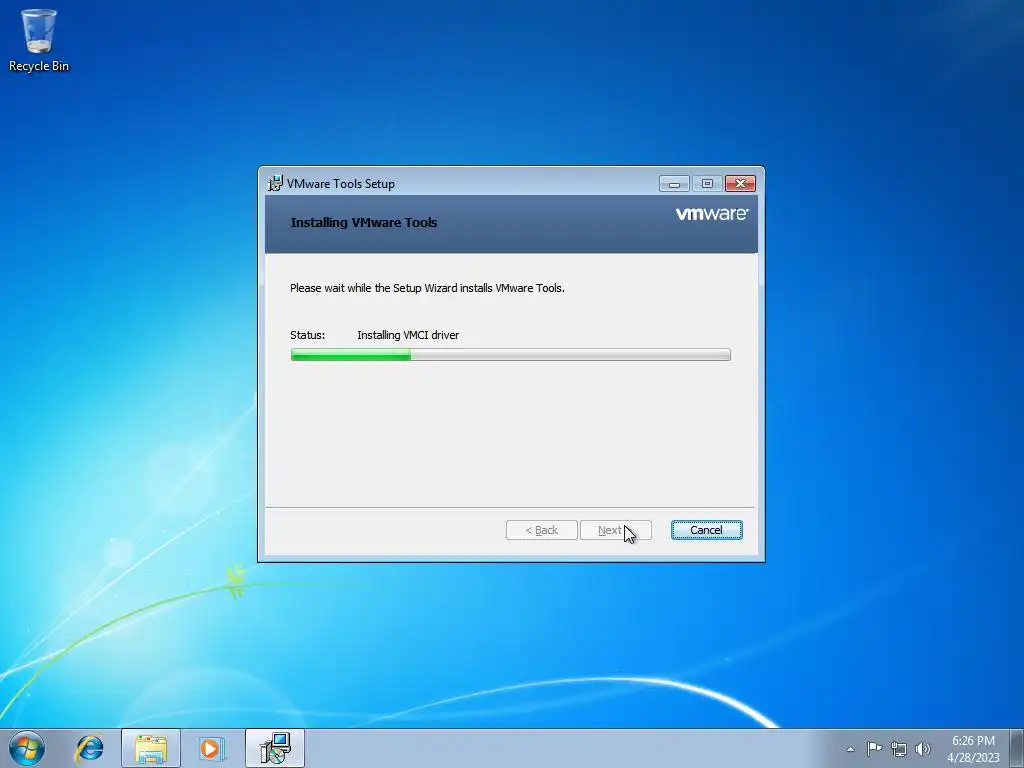The image size is (1024, 768).
Task: Click the 'Status:' label
Action: coord(308,335)
